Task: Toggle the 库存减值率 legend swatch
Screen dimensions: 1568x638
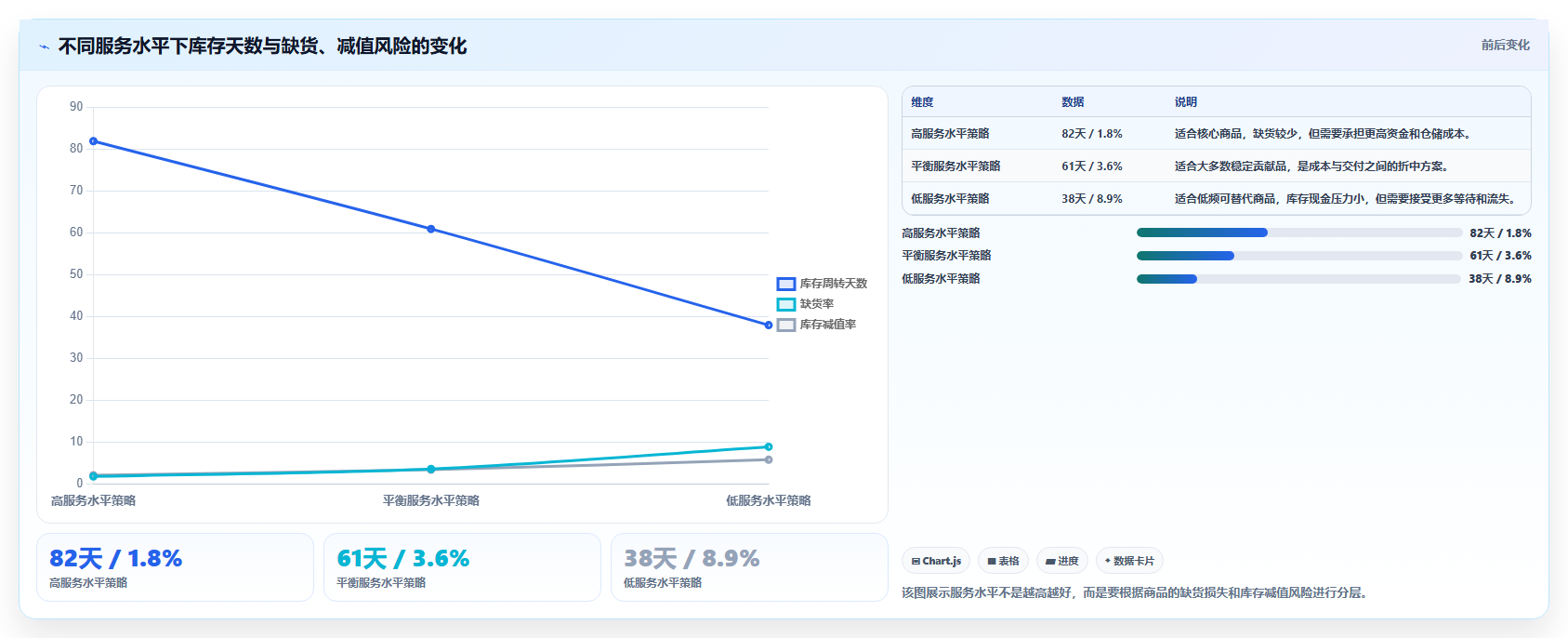Action: (786, 325)
